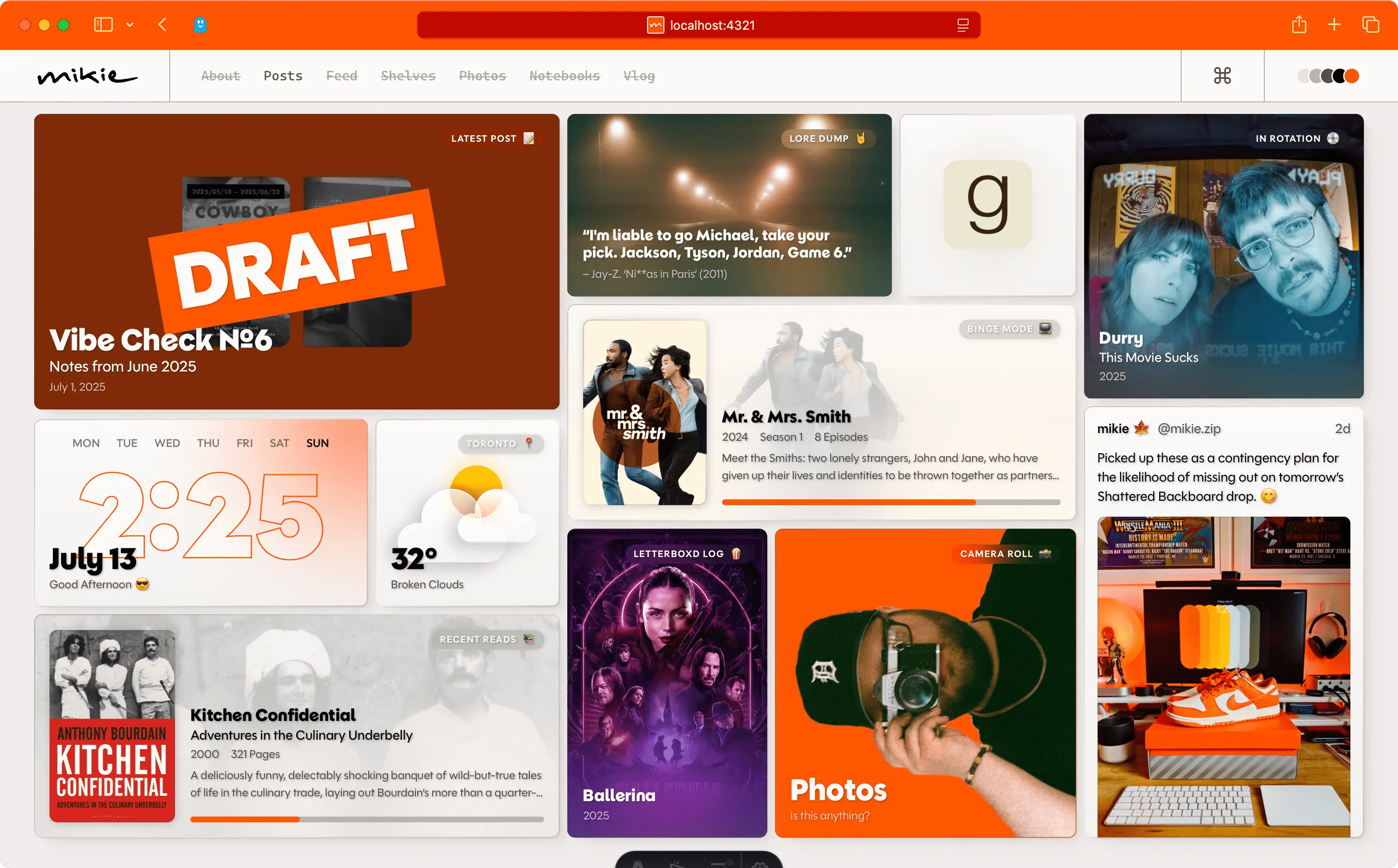Switch to the black theme dot
The width and height of the screenshot is (1398, 868).
coord(1339,76)
